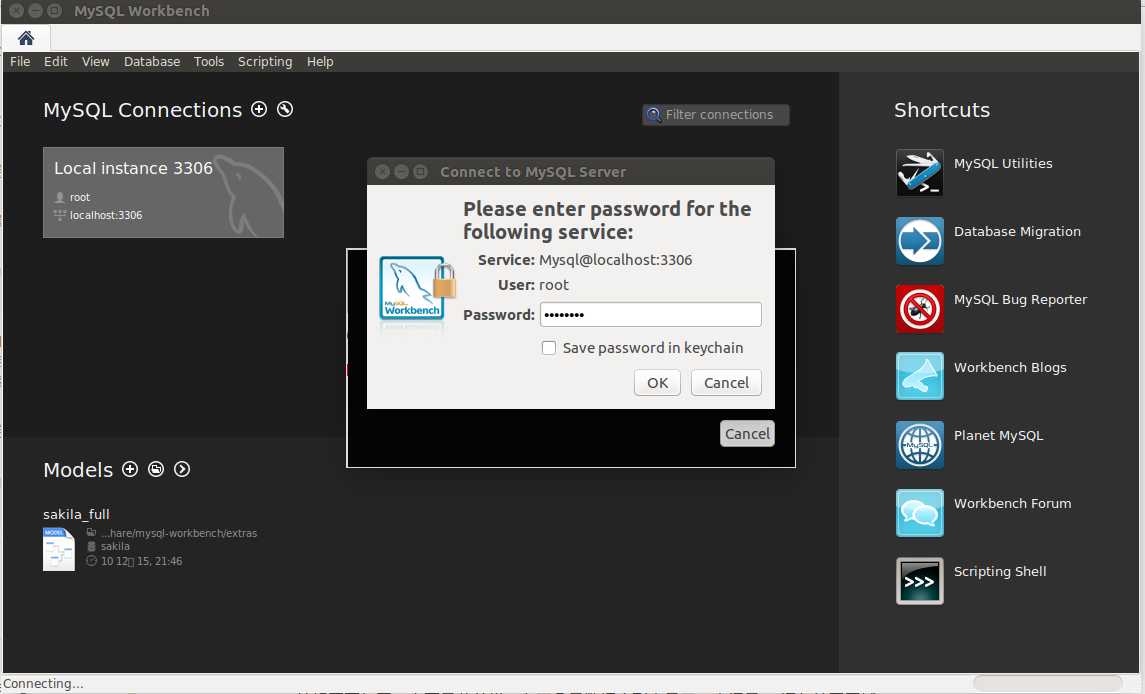Open the Database menu

[152, 61]
